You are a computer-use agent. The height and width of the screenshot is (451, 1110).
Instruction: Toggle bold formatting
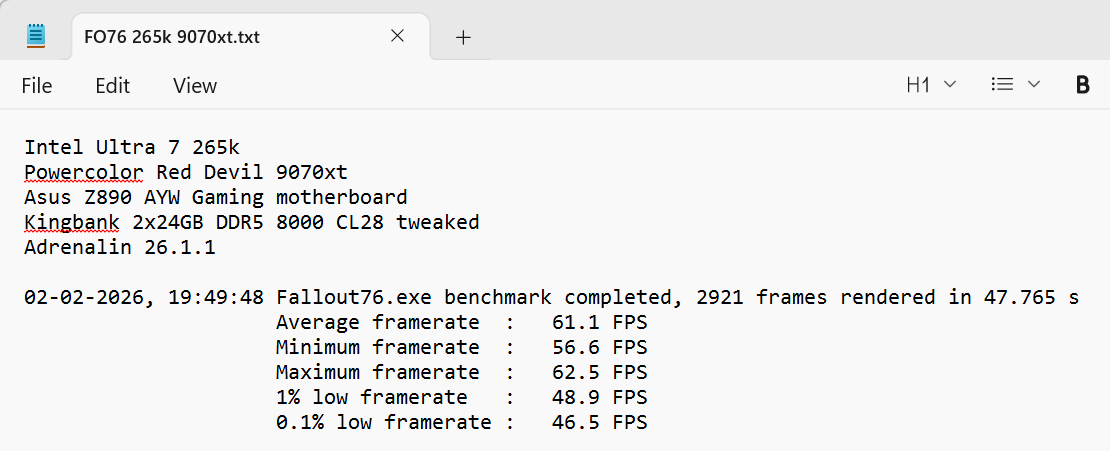point(1082,85)
